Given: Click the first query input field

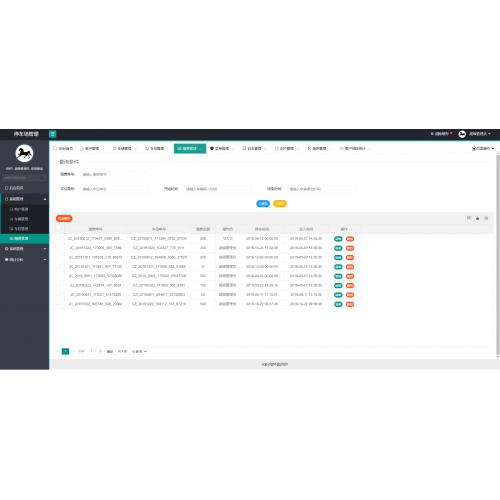Looking at the screenshot, I should tap(113, 174).
